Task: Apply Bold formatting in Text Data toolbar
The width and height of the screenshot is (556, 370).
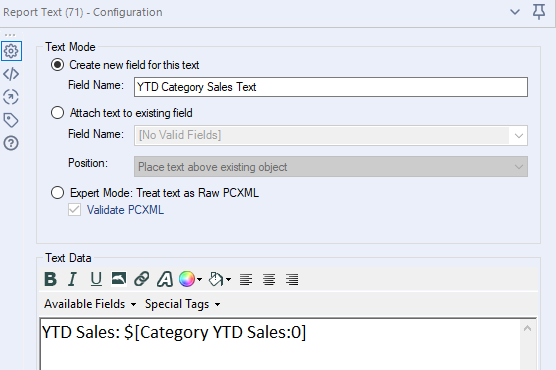Action: point(50,279)
